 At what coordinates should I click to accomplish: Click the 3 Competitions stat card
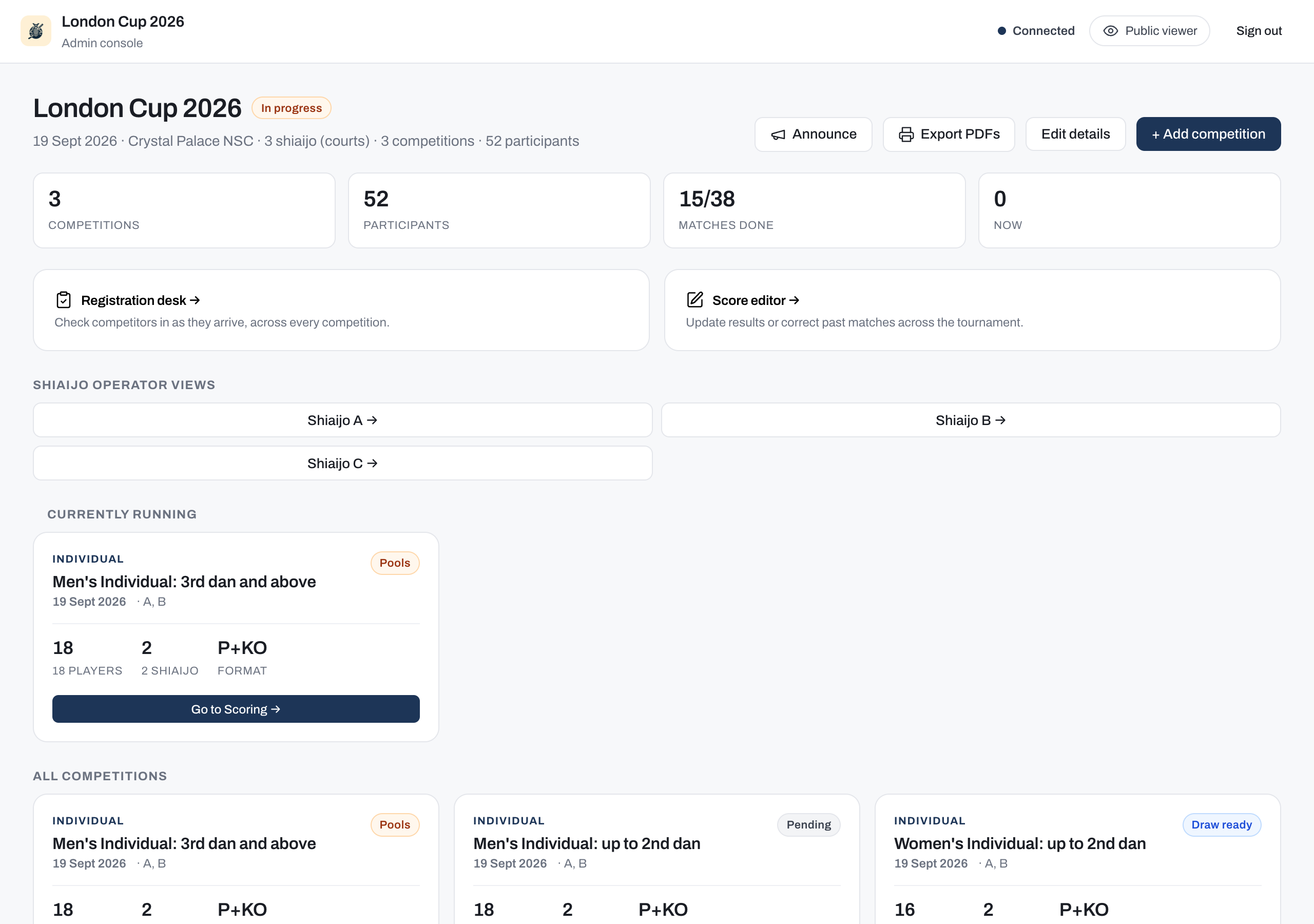[x=184, y=210]
